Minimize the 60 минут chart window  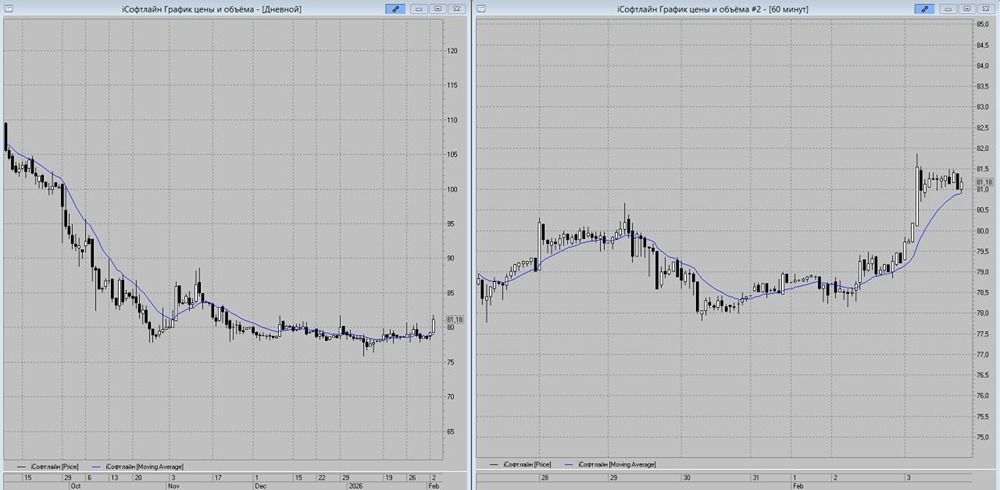pos(949,9)
